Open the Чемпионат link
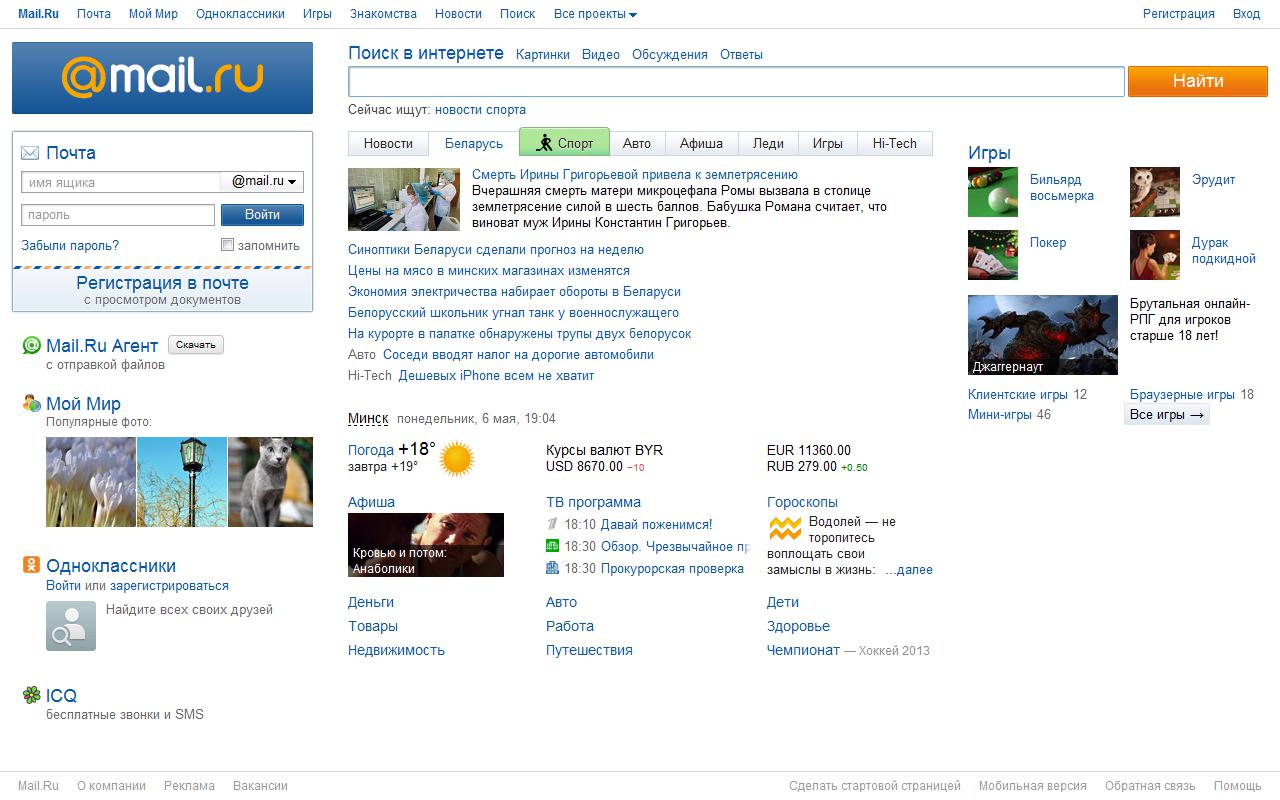 803,650
